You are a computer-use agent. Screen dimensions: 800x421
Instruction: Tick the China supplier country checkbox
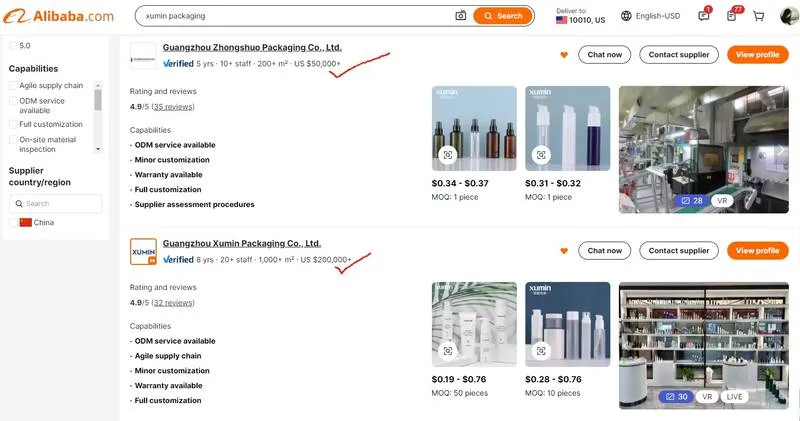(x=13, y=222)
